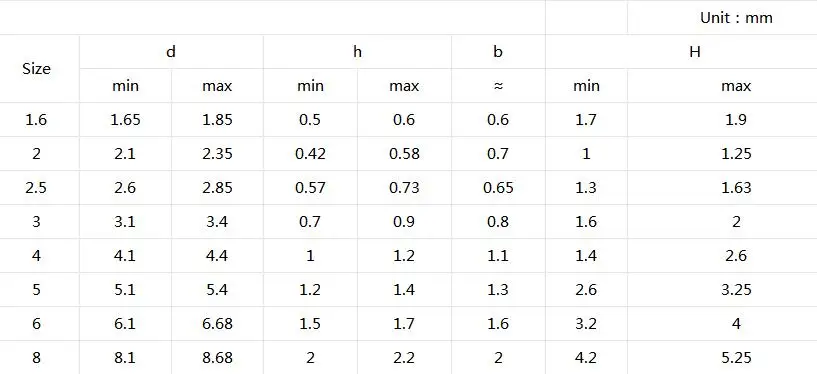This screenshot has width=817, height=374.
Task: Select size 8 row label
Action: click(36, 358)
